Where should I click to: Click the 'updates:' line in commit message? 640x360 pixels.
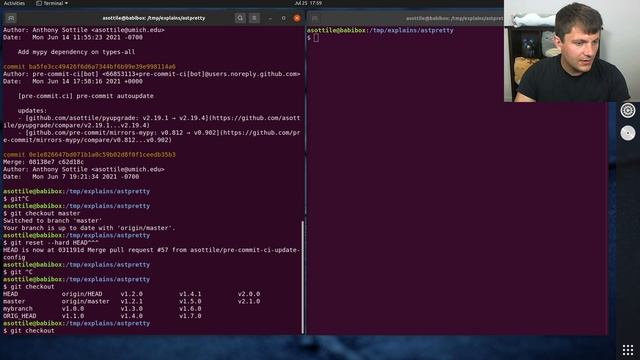(32, 111)
